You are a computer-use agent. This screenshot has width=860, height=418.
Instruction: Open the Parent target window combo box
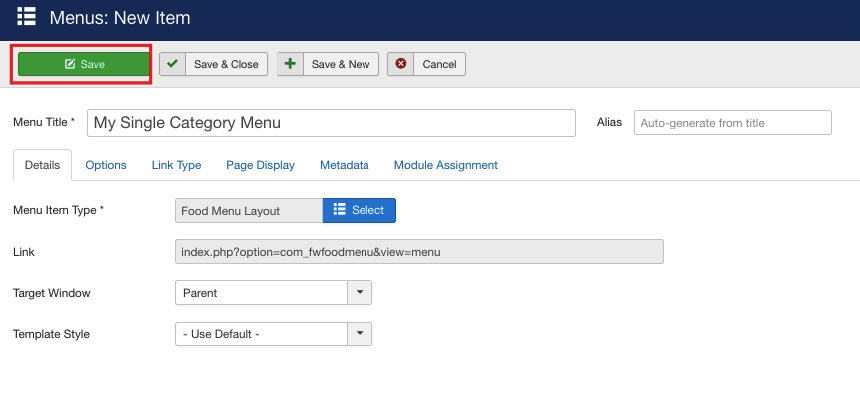(x=273, y=293)
